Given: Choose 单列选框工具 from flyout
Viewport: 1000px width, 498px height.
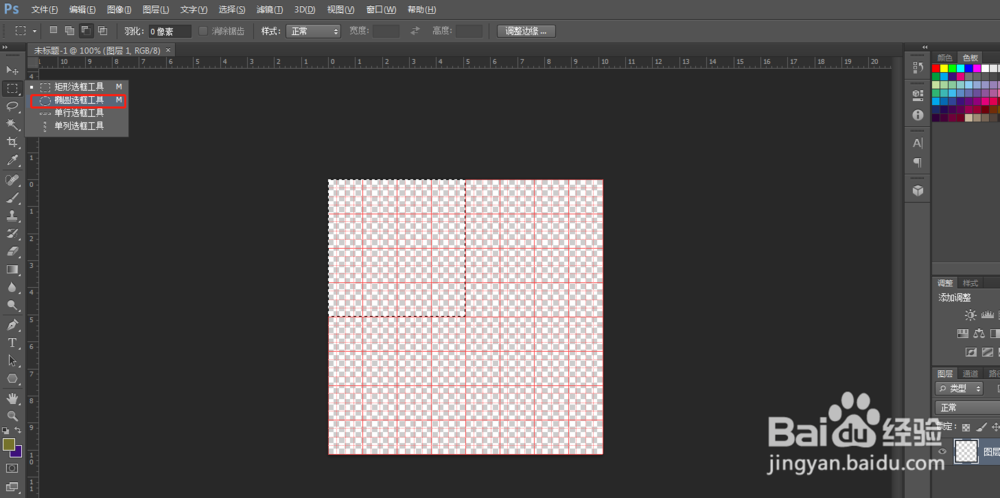Looking at the screenshot, I should point(78,126).
